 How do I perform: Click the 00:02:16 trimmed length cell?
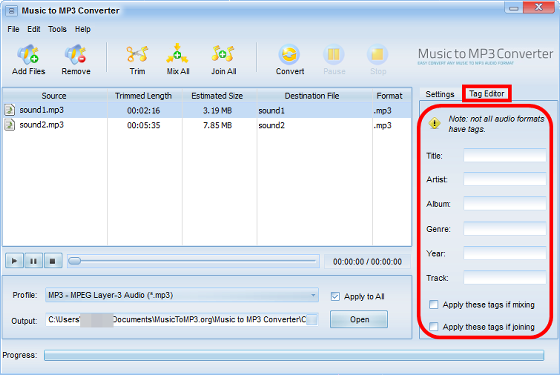144,111
